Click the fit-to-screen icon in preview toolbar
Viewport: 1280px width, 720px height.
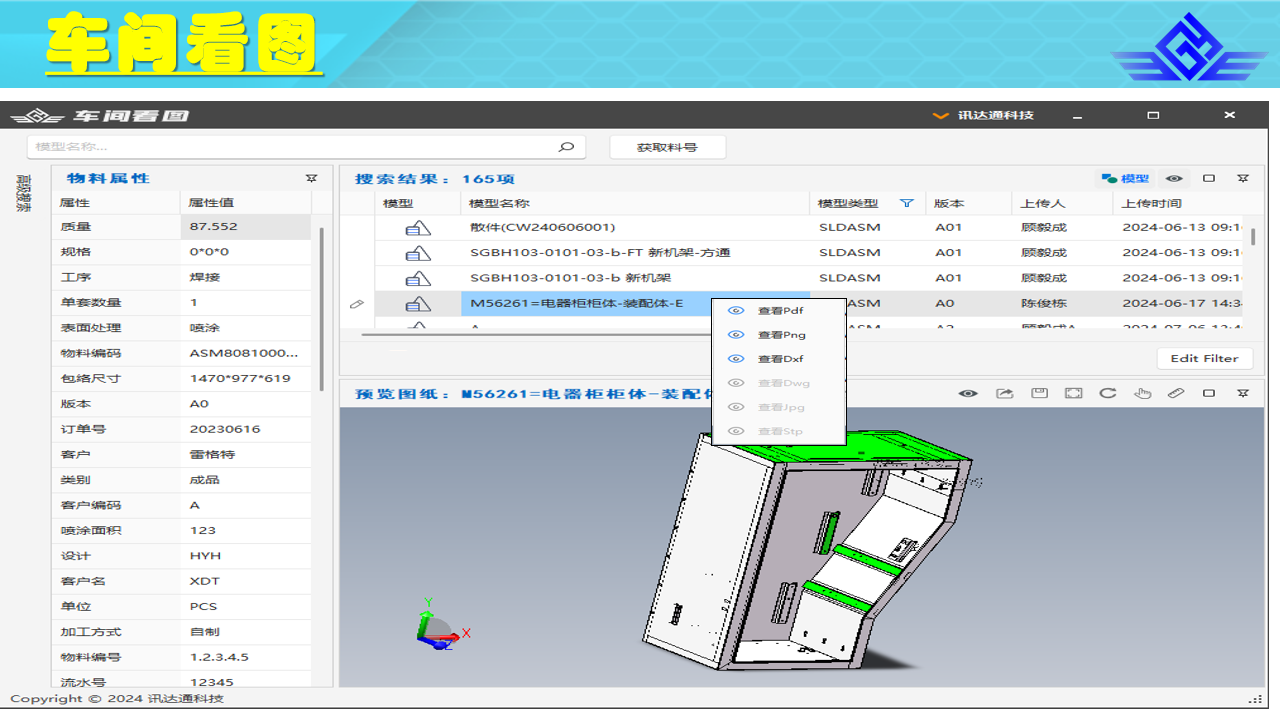[1073, 393]
